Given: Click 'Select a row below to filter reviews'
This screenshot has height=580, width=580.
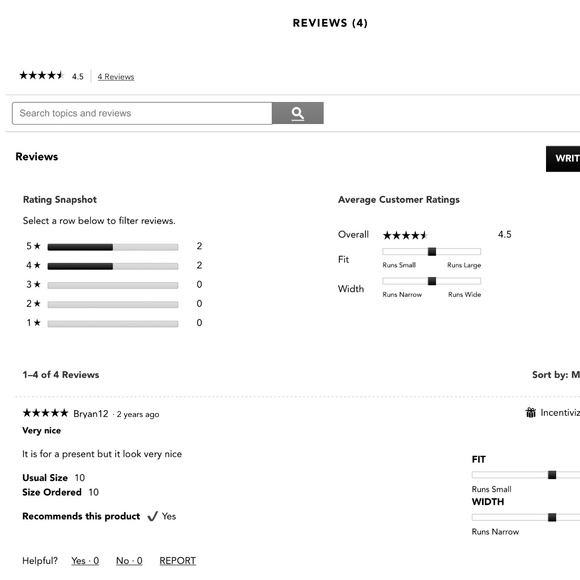Looking at the screenshot, I should 99,221.
